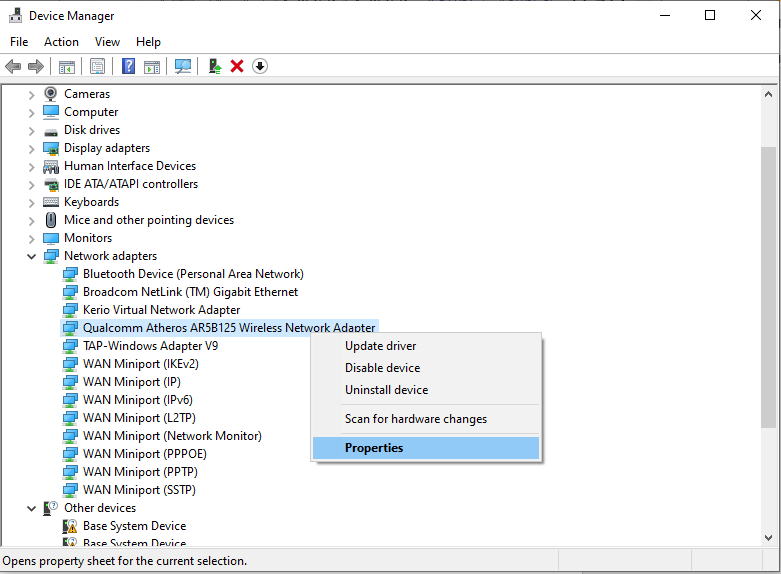
Task: Select WAN Miniport (IPv6)
Action: click(138, 400)
